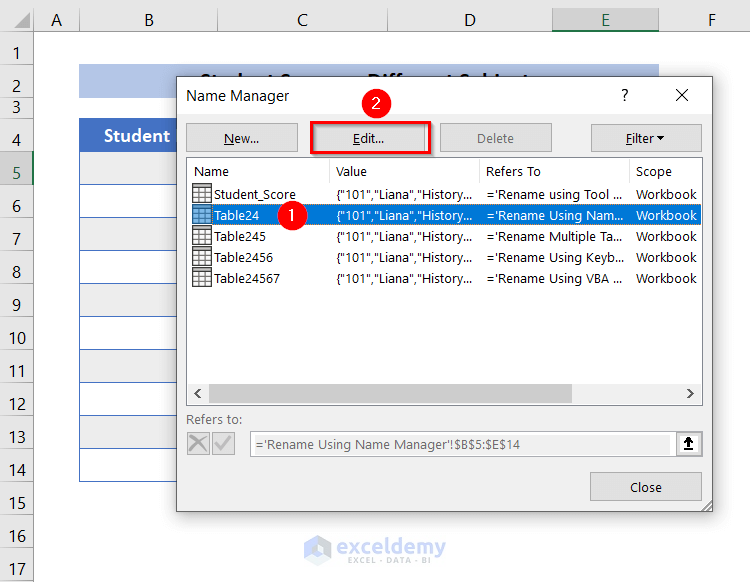Click 'Rename Using VBA' refers-to text
Viewport: 750px width, 582px height.
pos(554,278)
